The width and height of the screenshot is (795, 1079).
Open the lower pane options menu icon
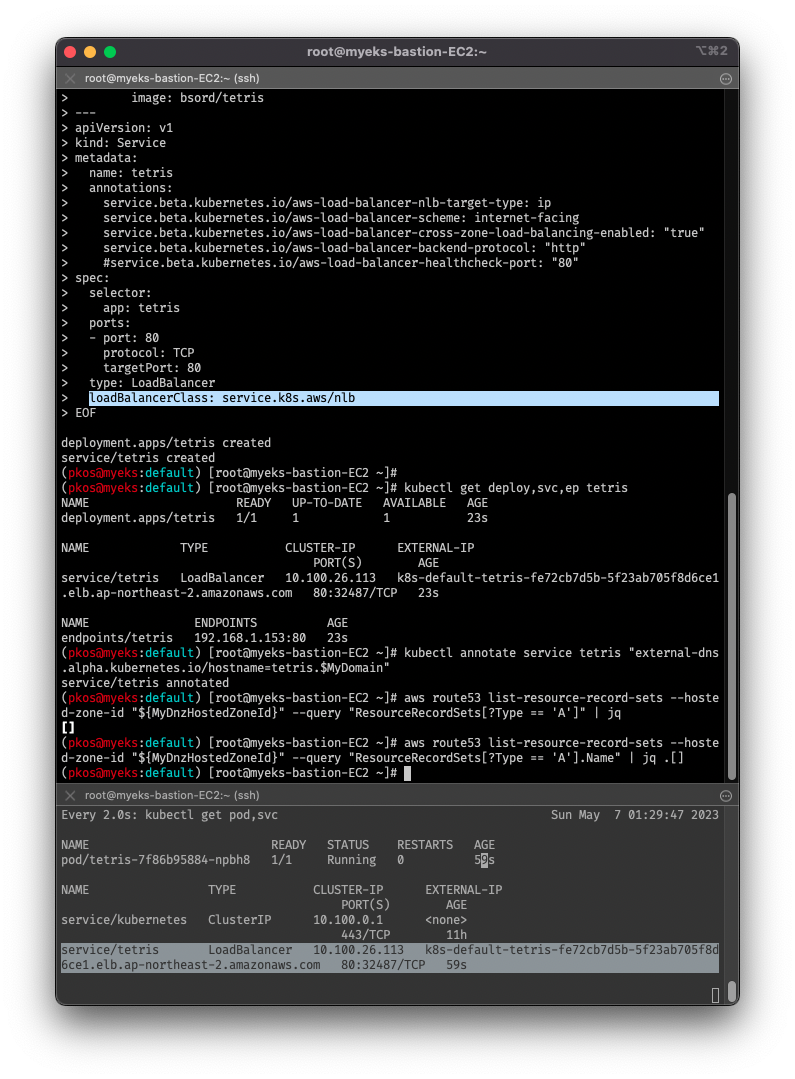[x=725, y=796]
